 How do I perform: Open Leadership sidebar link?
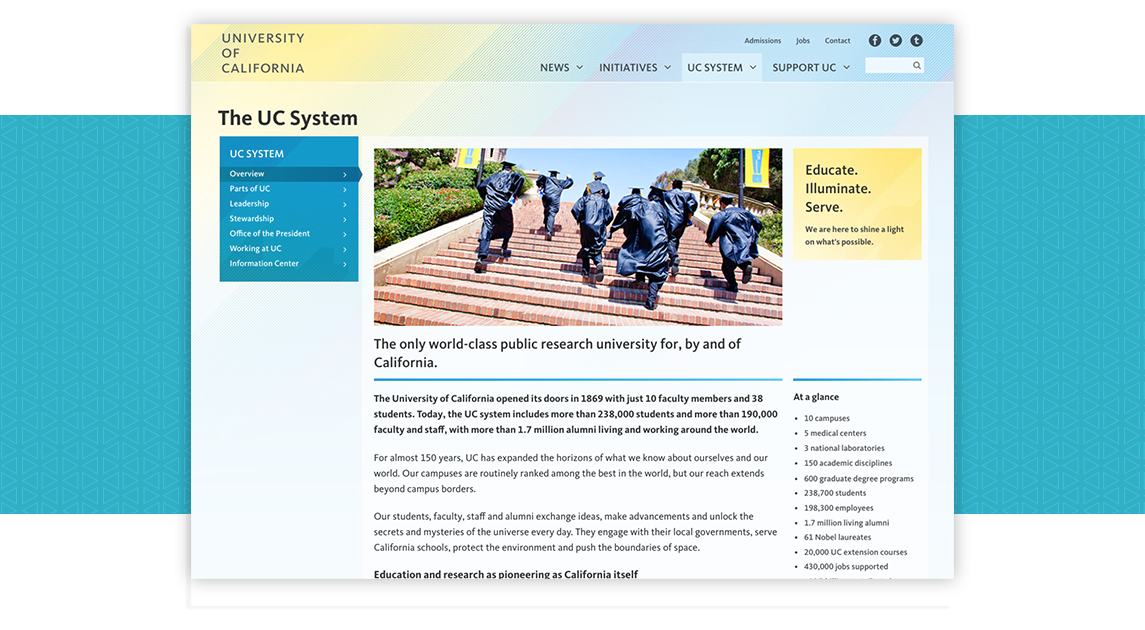click(x=249, y=204)
